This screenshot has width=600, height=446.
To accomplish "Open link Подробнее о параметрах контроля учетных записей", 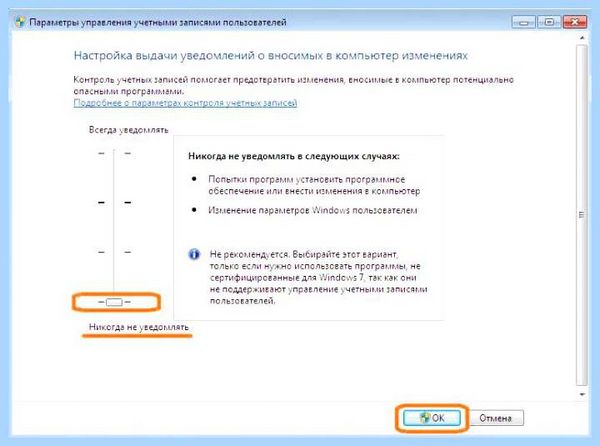I will coord(185,103).
